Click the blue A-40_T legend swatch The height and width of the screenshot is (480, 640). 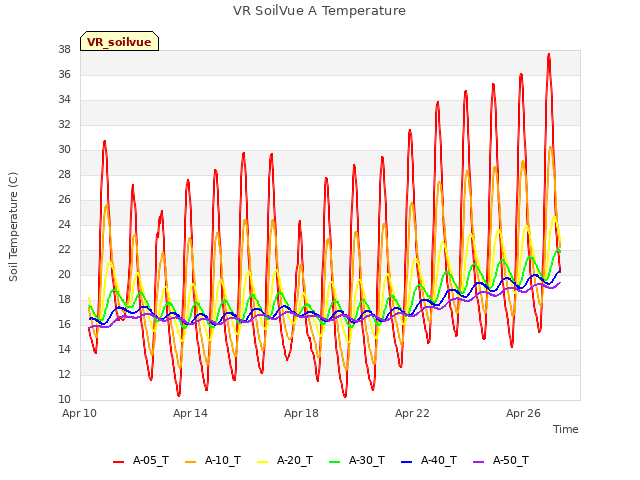coord(407,462)
